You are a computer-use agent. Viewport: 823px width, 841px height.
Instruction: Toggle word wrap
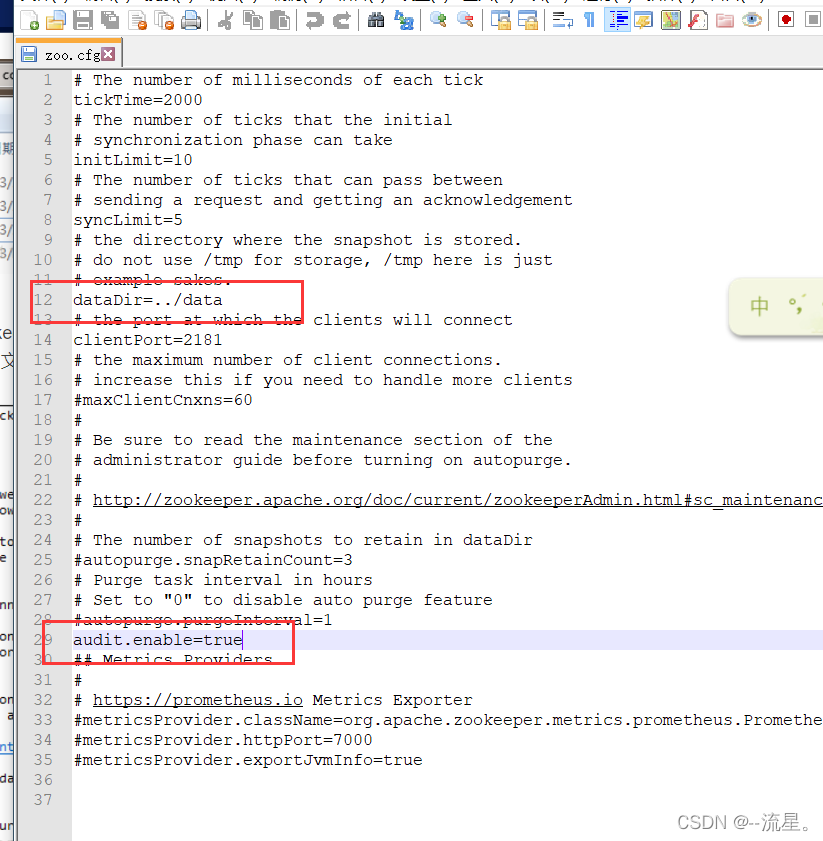(562, 20)
